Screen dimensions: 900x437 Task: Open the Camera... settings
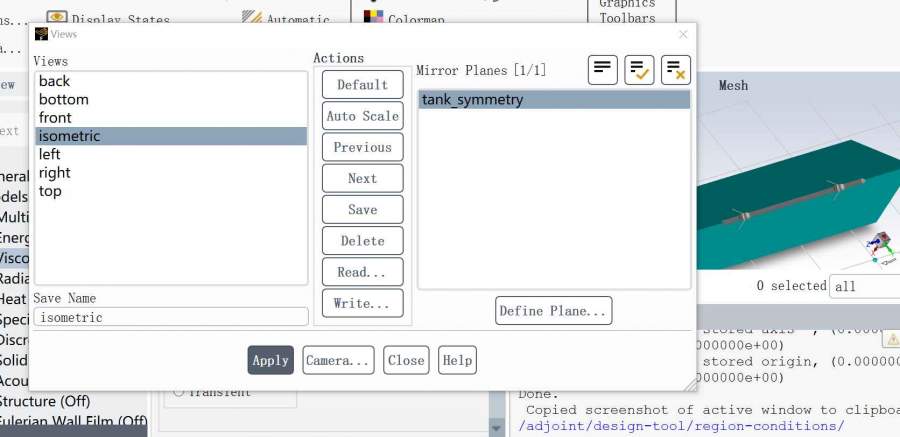(338, 360)
